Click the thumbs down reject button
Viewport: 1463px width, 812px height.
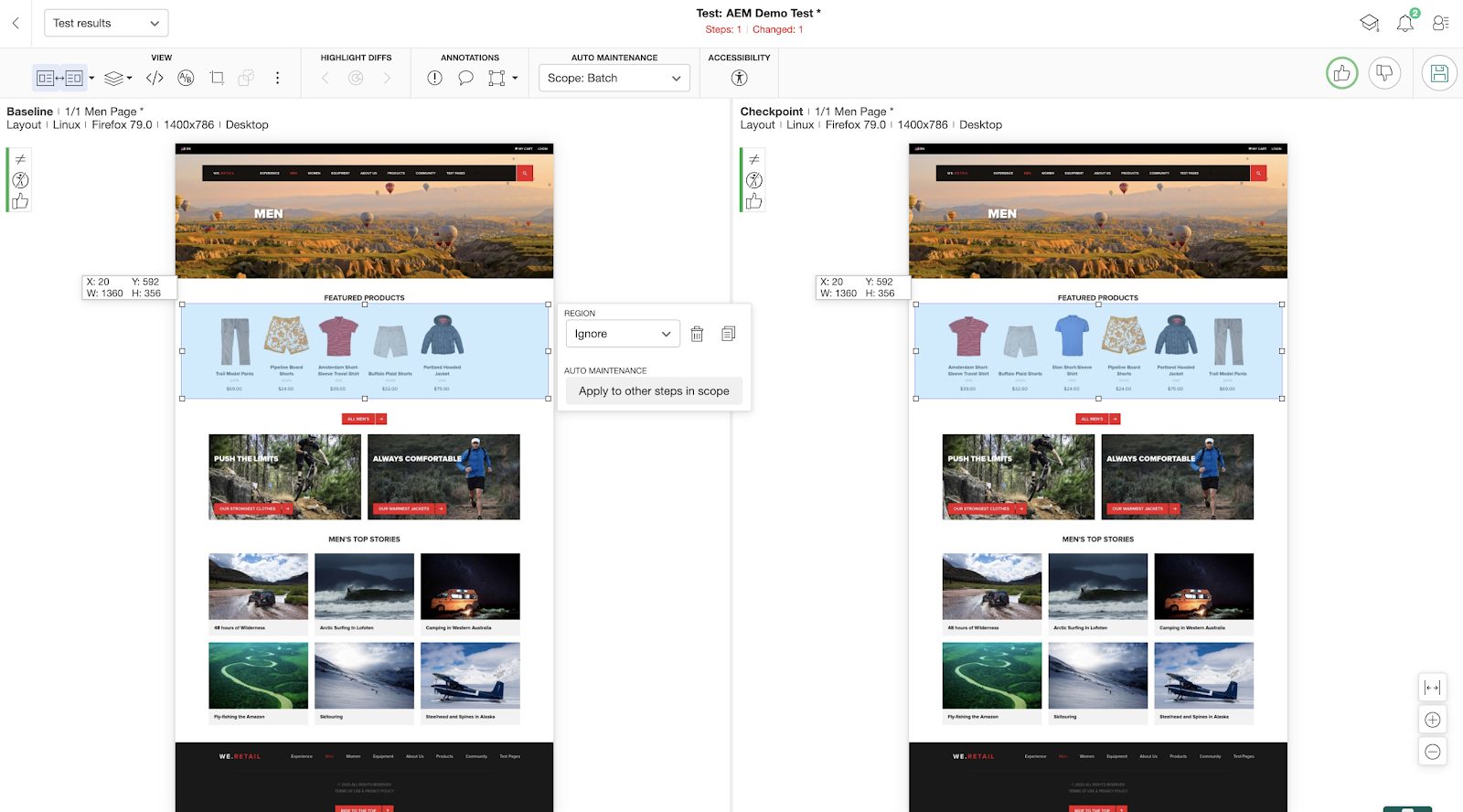(x=1384, y=74)
